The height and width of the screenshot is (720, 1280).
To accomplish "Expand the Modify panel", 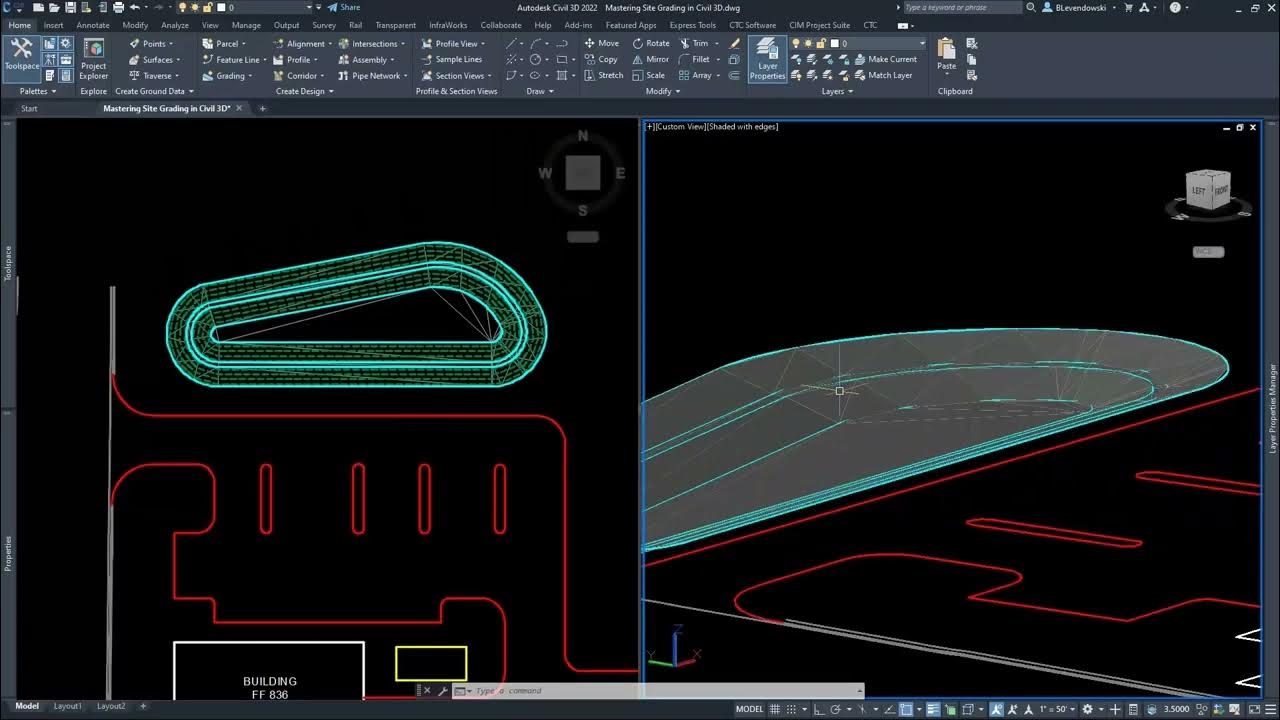I will (x=662, y=91).
